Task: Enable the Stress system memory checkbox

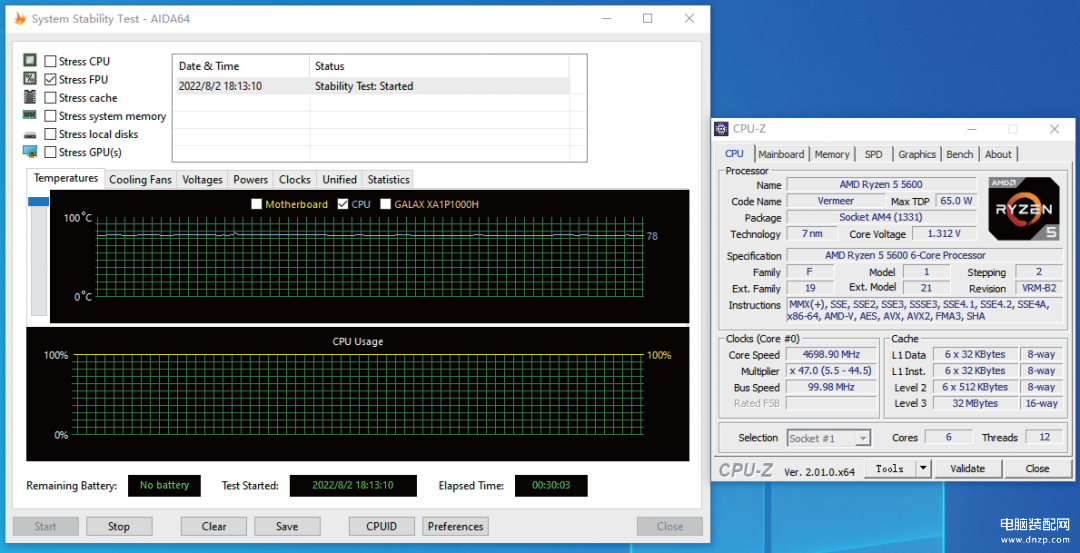Action: [50, 116]
